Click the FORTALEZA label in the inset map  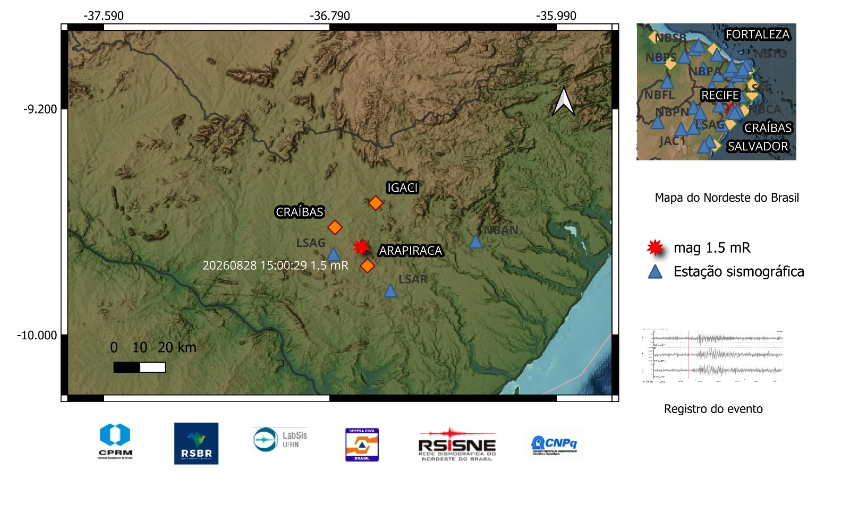point(757,34)
